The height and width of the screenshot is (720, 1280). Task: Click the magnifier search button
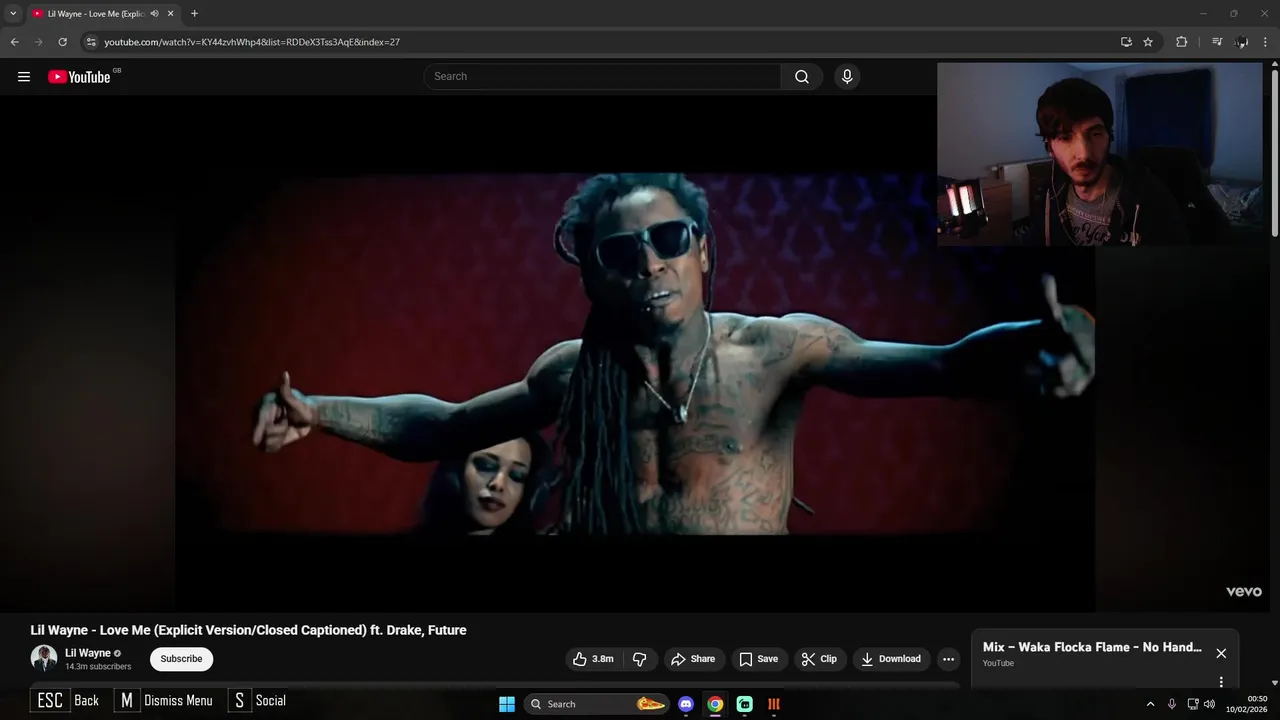click(802, 76)
